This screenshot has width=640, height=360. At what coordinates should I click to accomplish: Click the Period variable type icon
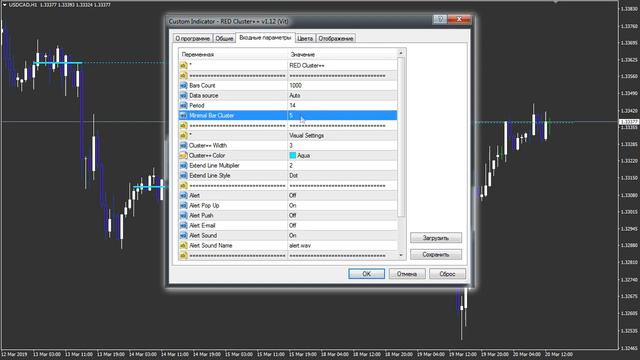[183, 105]
